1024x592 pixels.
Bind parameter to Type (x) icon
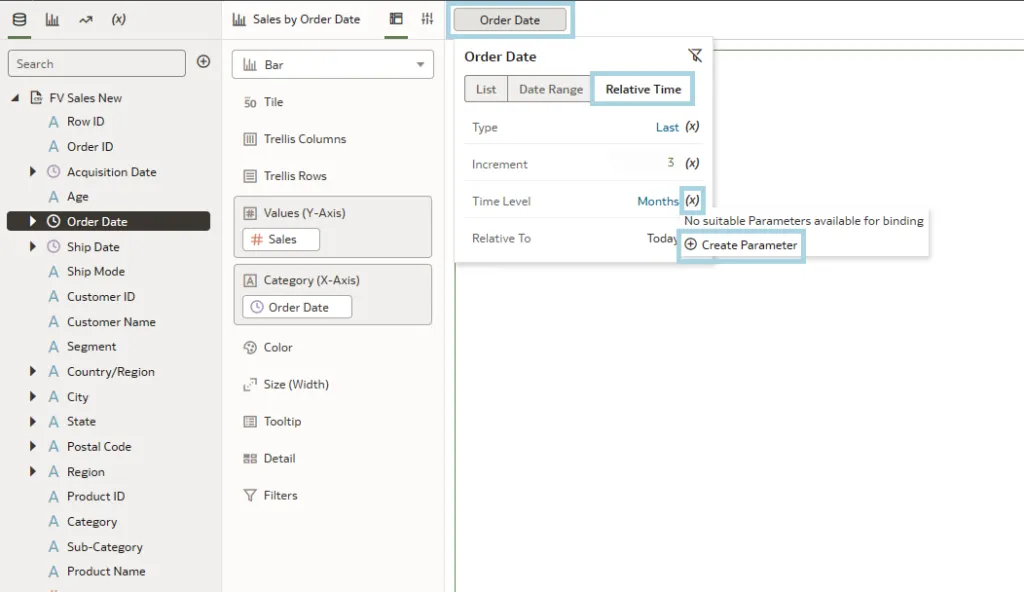(692, 127)
